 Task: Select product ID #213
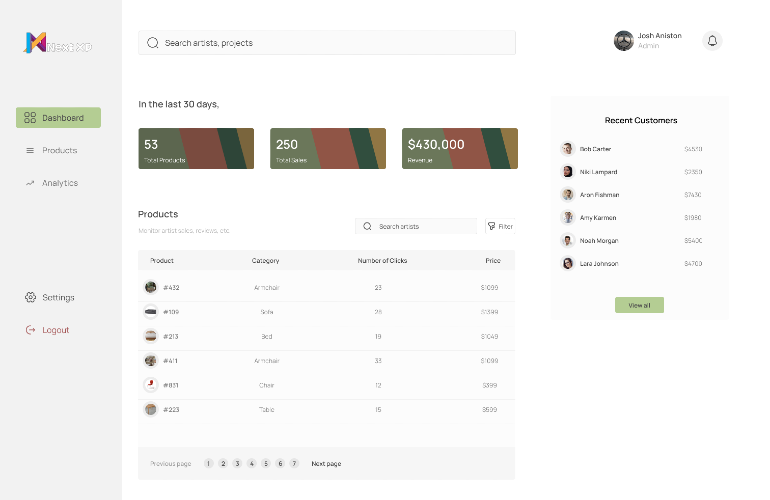(170, 336)
